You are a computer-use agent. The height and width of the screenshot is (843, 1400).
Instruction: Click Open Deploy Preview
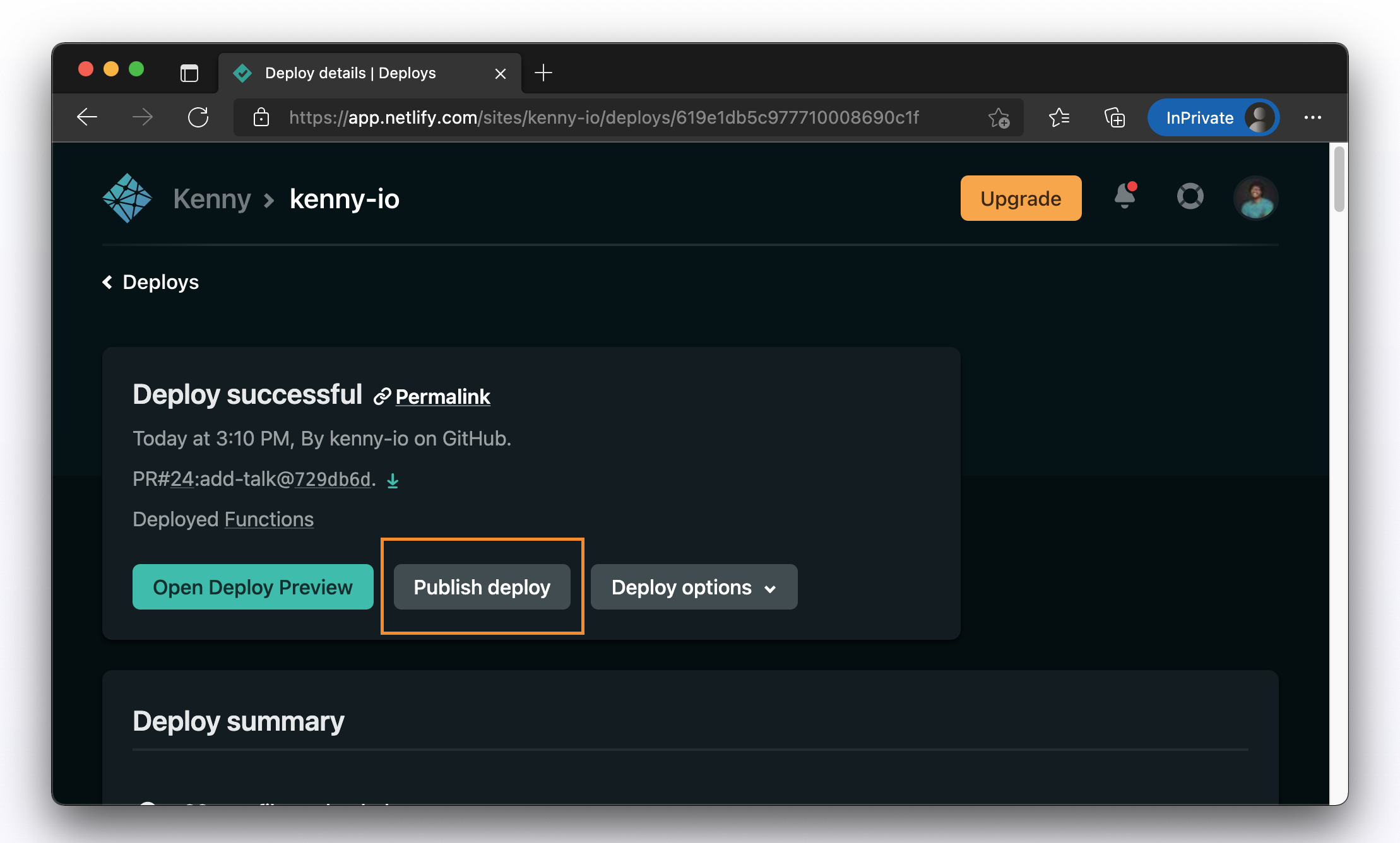(x=252, y=587)
